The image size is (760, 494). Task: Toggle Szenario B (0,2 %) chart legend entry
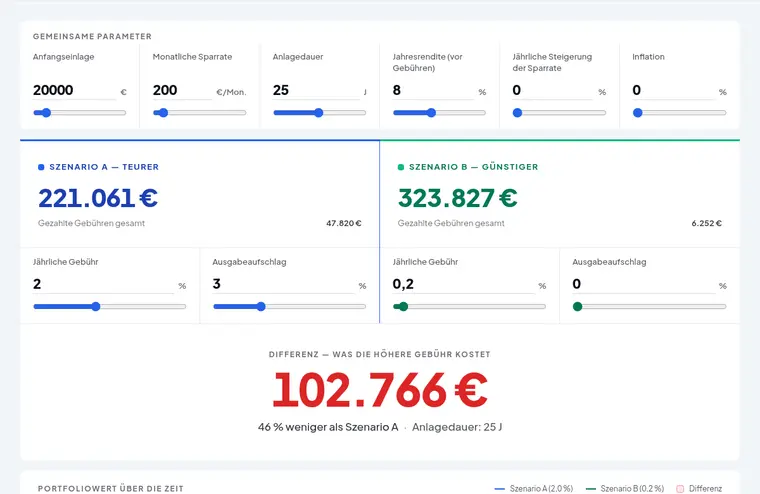pyautogui.click(x=625, y=489)
